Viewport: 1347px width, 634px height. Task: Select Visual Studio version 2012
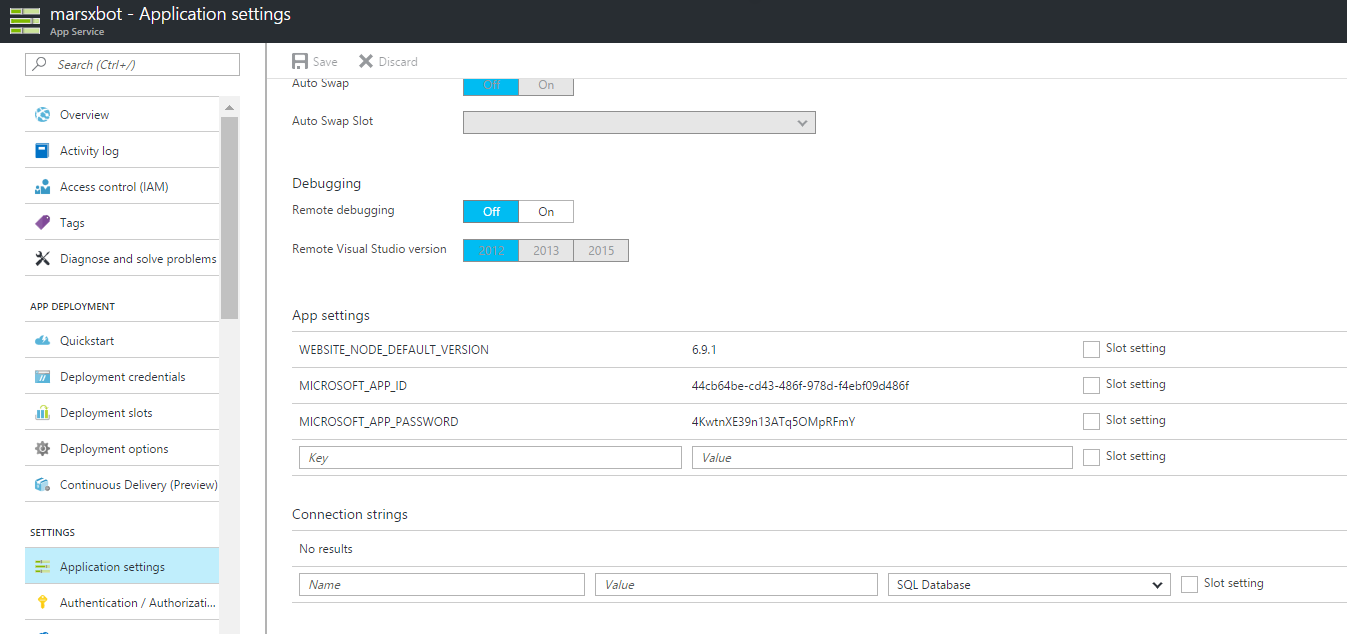click(491, 251)
